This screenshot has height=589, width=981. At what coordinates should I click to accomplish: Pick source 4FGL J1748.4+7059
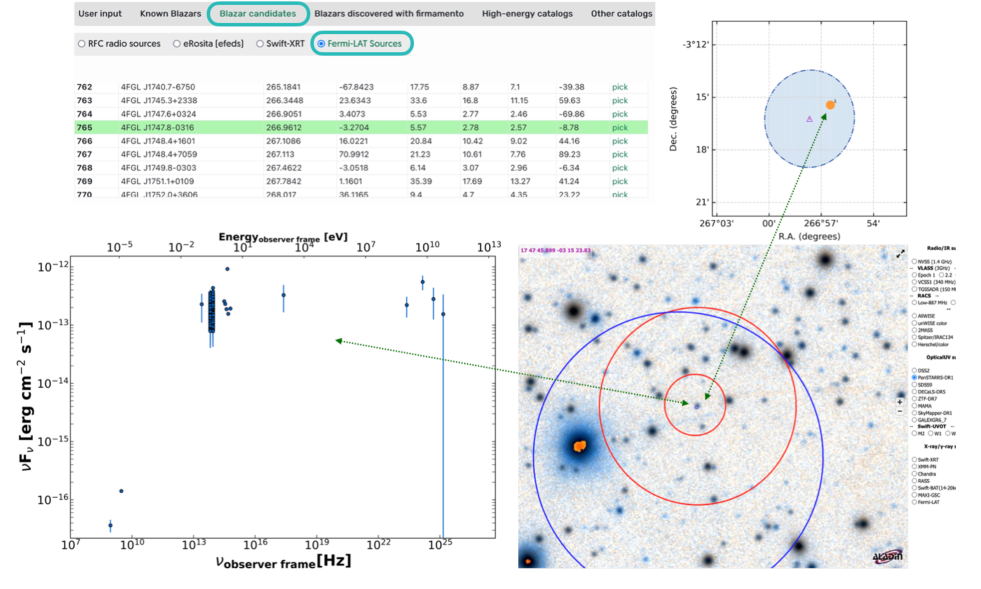(619, 155)
